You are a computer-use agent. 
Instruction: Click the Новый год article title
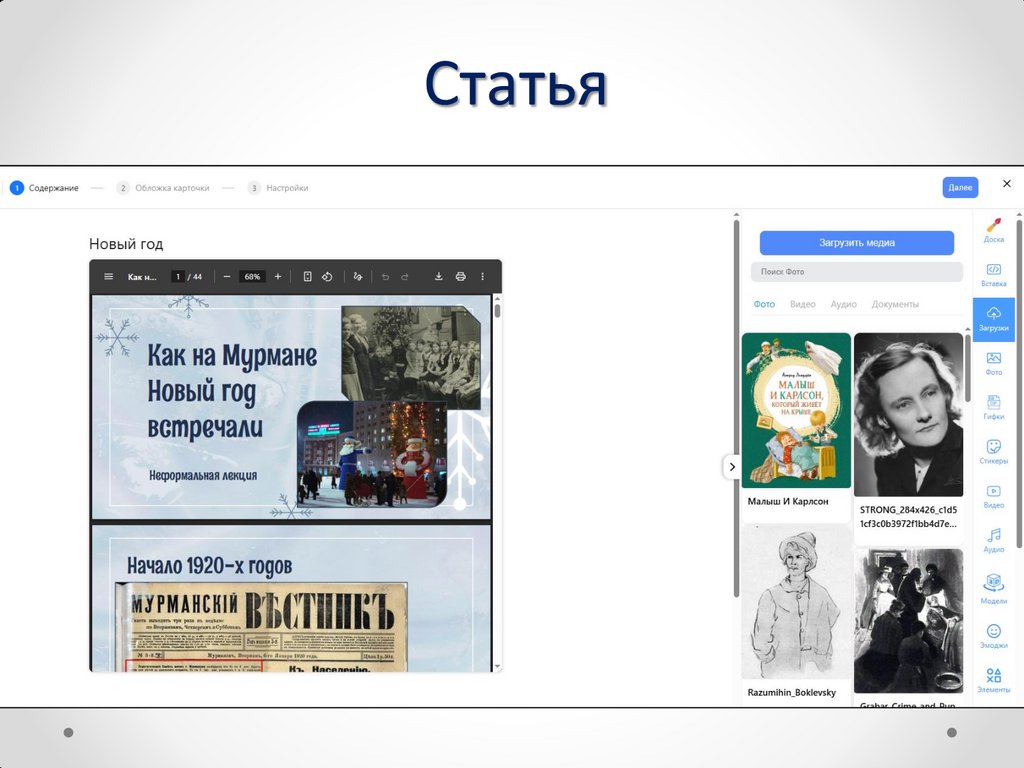click(126, 244)
